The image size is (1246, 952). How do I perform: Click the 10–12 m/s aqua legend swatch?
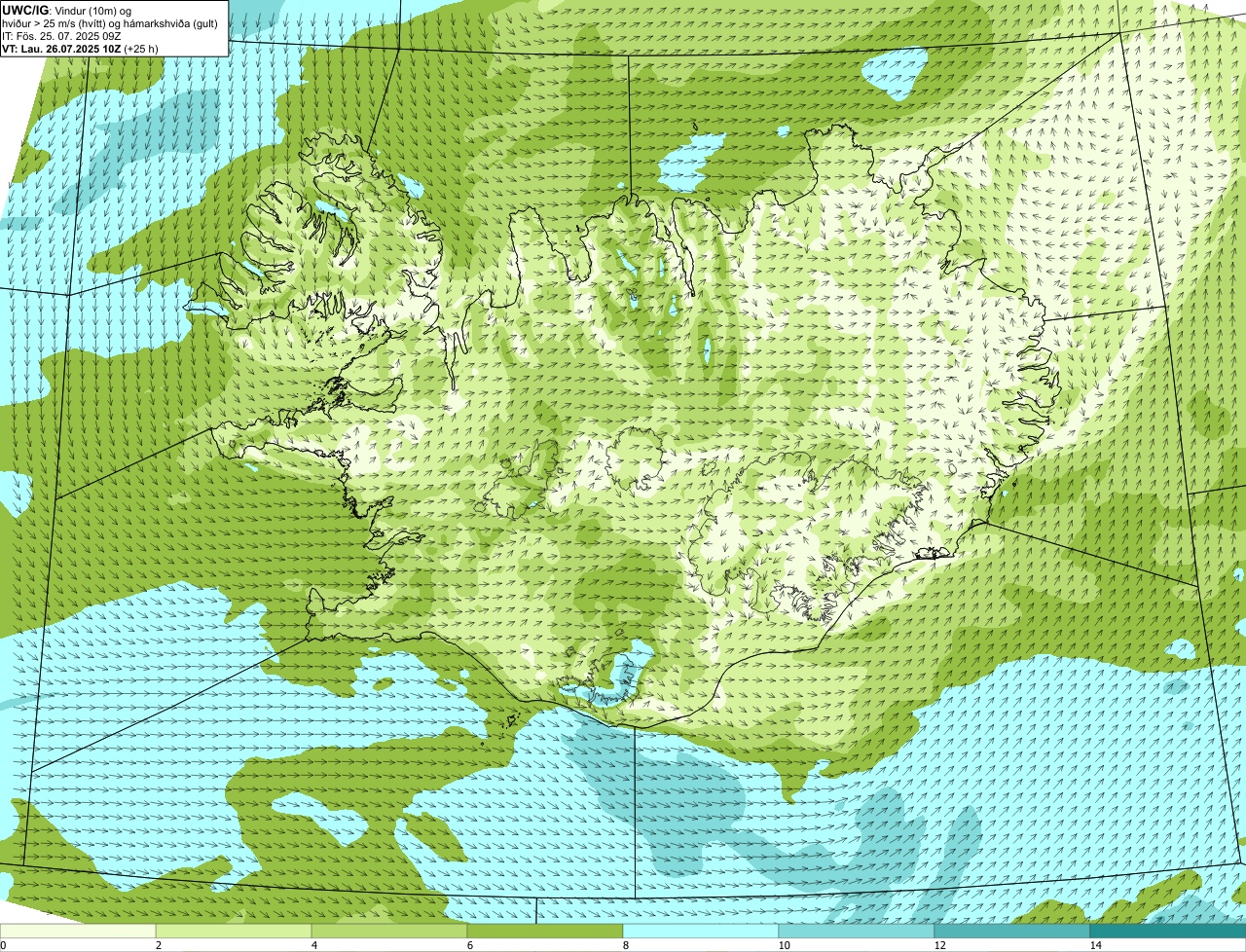point(857,932)
